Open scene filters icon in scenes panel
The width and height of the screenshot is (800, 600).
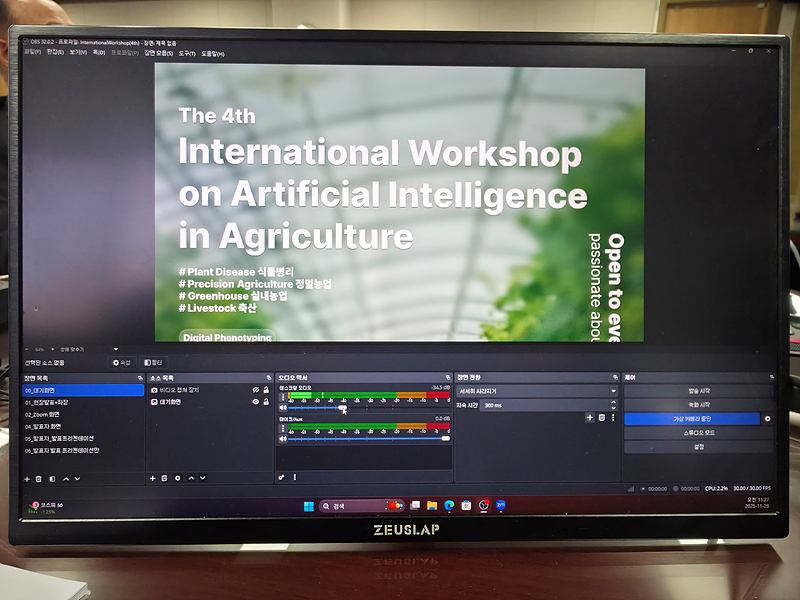52,479
